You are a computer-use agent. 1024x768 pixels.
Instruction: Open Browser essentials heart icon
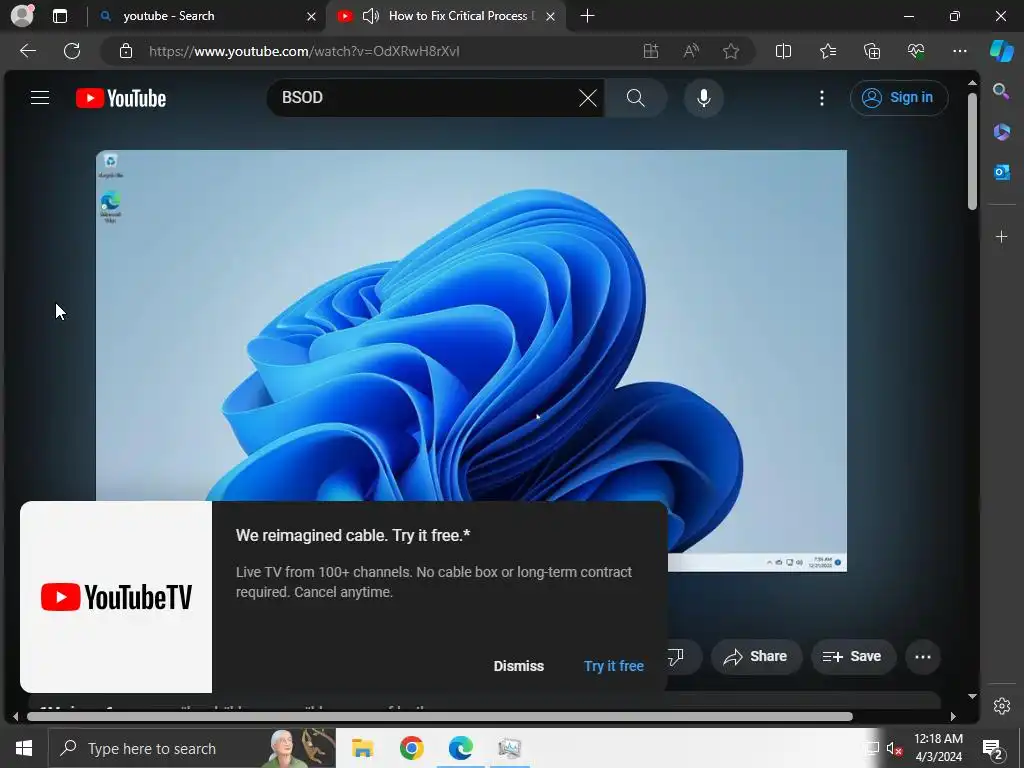click(916, 51)
